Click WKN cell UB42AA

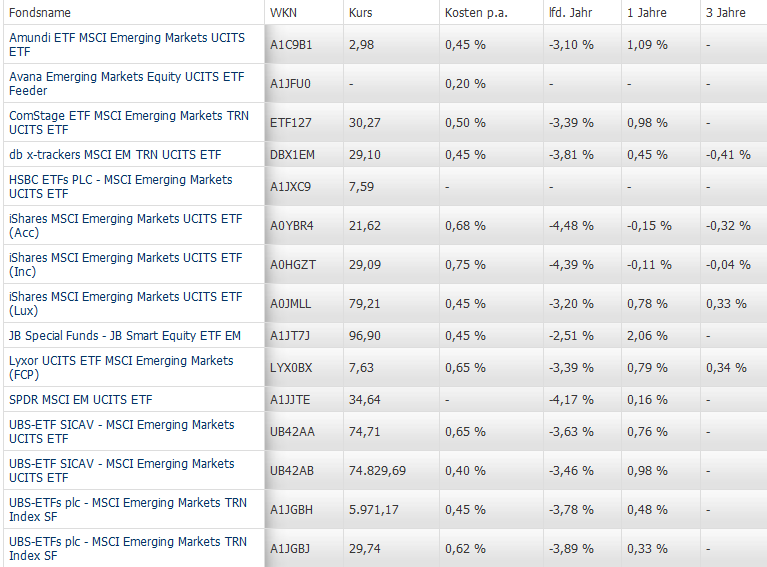click(x=291, y=432)
